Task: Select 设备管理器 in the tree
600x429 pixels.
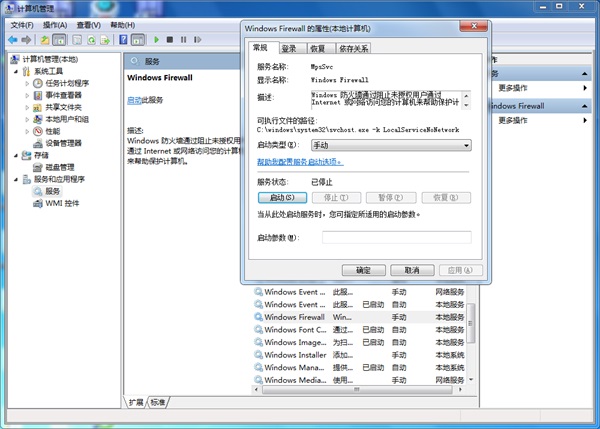Action: 62,143
